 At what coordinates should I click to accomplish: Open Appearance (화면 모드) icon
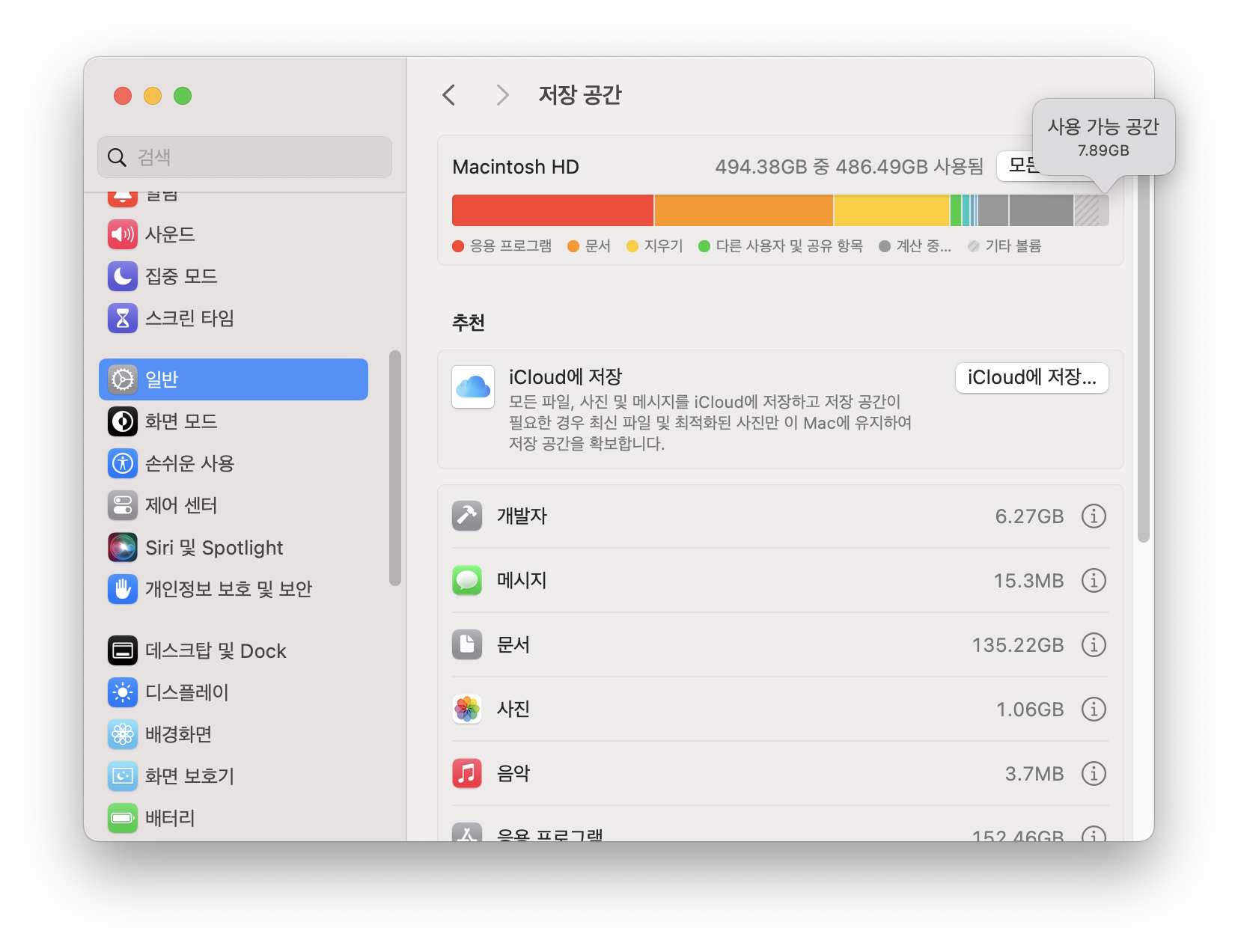pos(123,421)
